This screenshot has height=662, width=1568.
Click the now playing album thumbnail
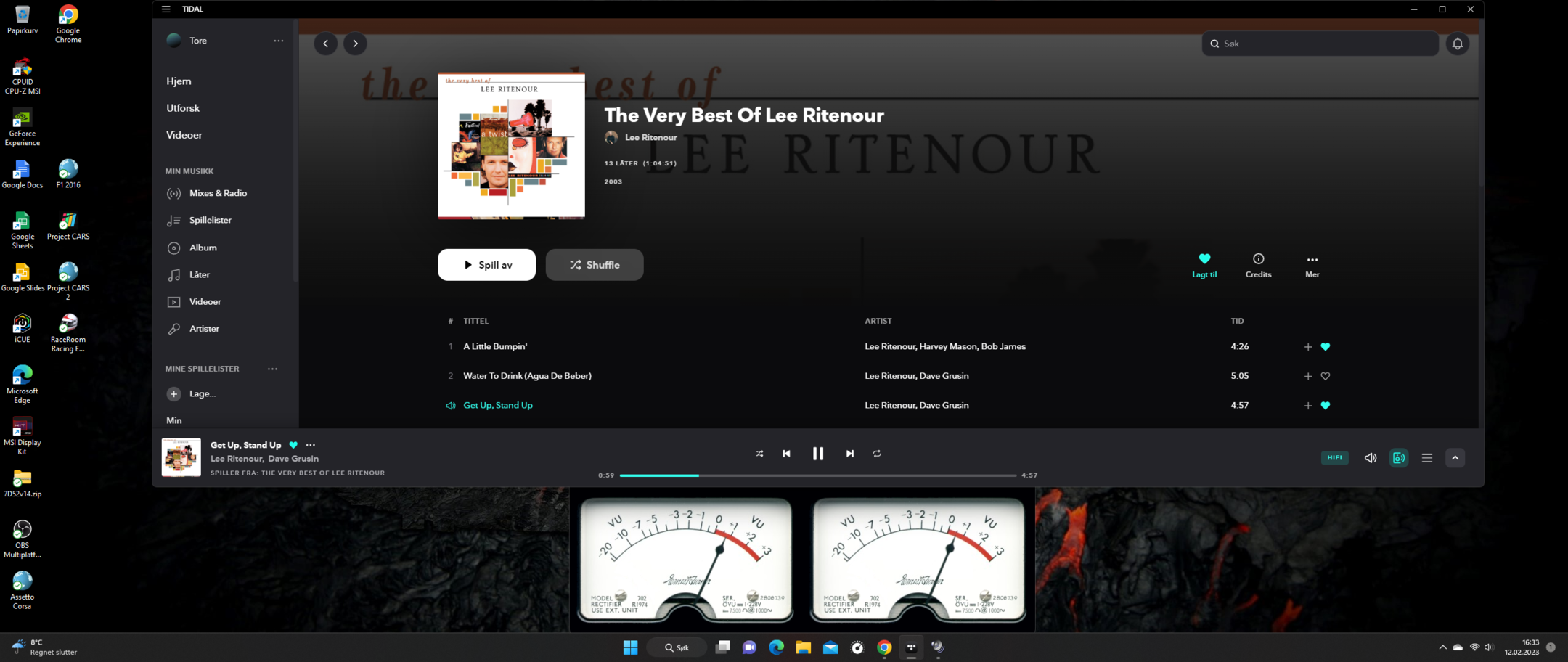click(181, 457)
